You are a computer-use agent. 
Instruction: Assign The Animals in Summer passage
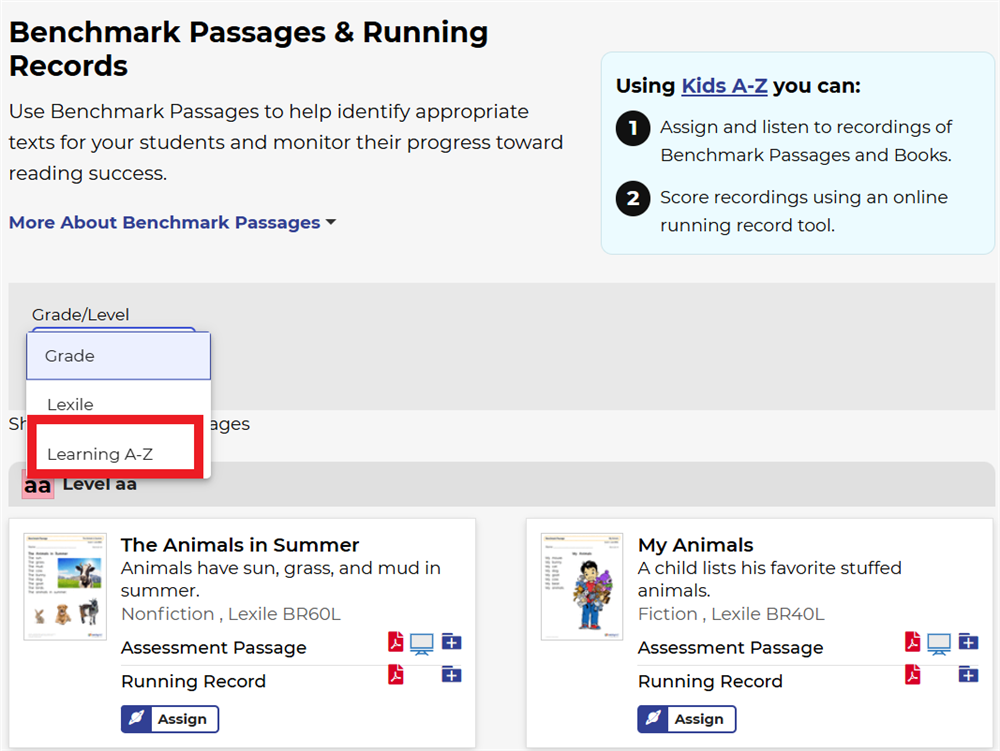(170, 719)
